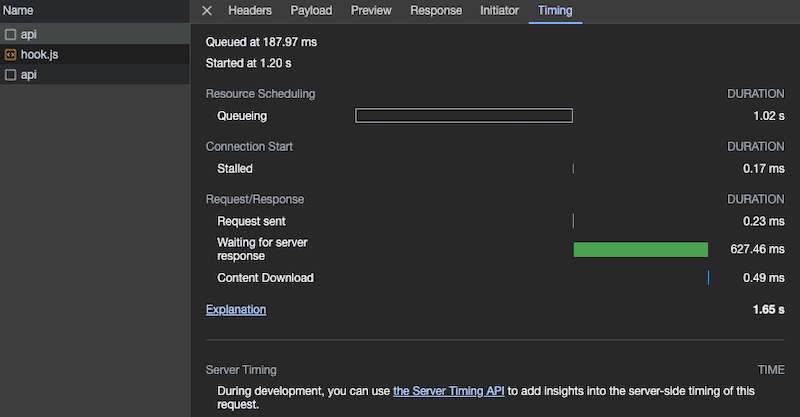Select the first api request name
The height and width of the screenshot is (417, 800).
pyautogui.click(x=29, y=34)
